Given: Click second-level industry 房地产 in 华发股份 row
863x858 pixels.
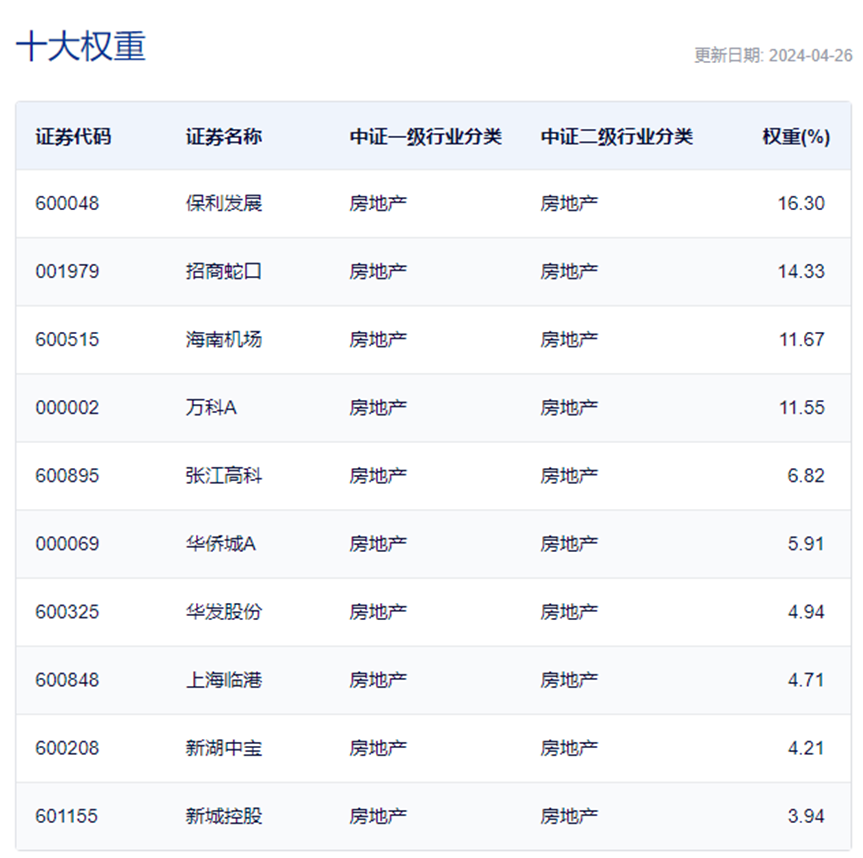Looking at the screenshot, I should click(x=569, y=612).
